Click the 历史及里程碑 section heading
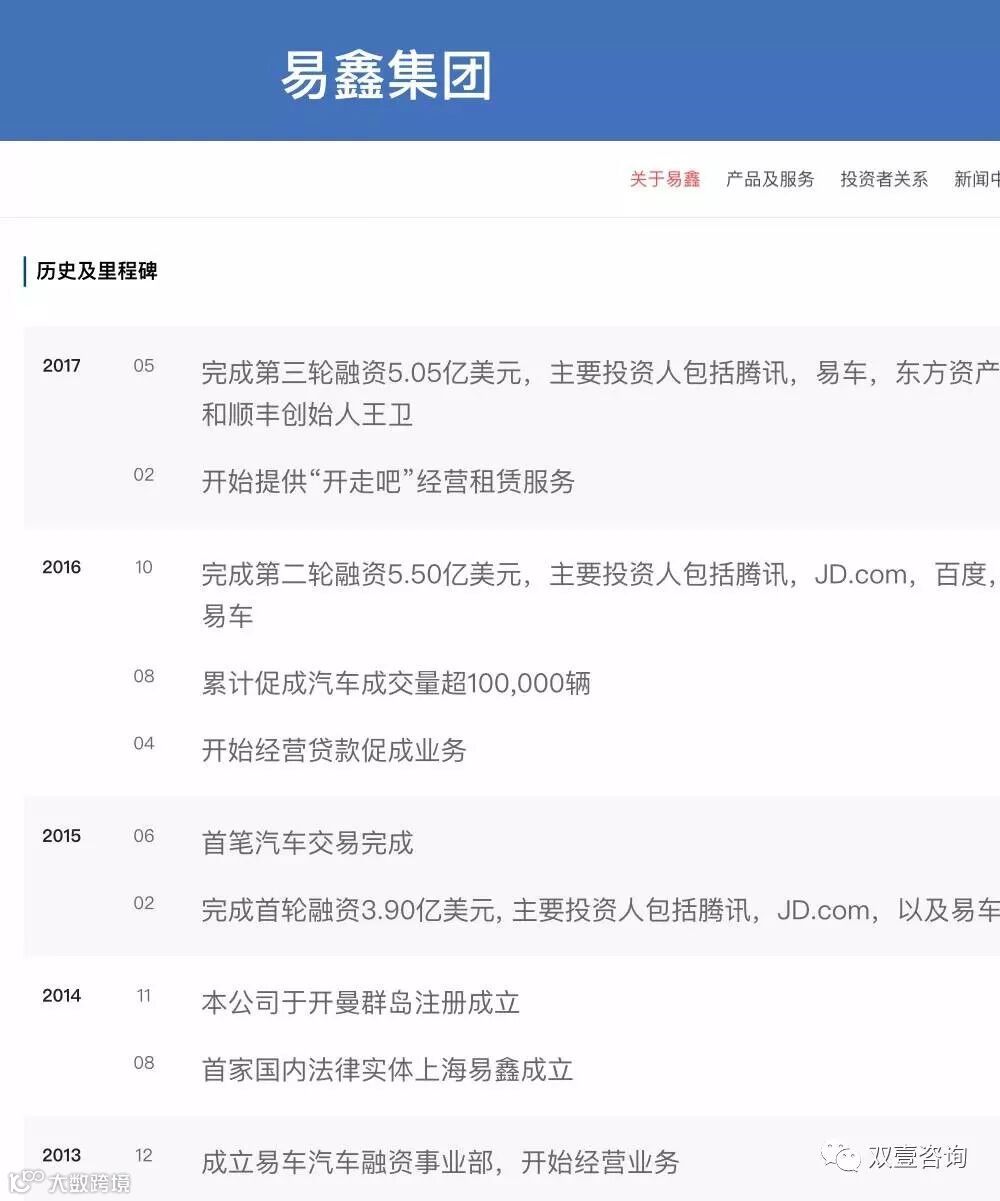 (97, 271)
